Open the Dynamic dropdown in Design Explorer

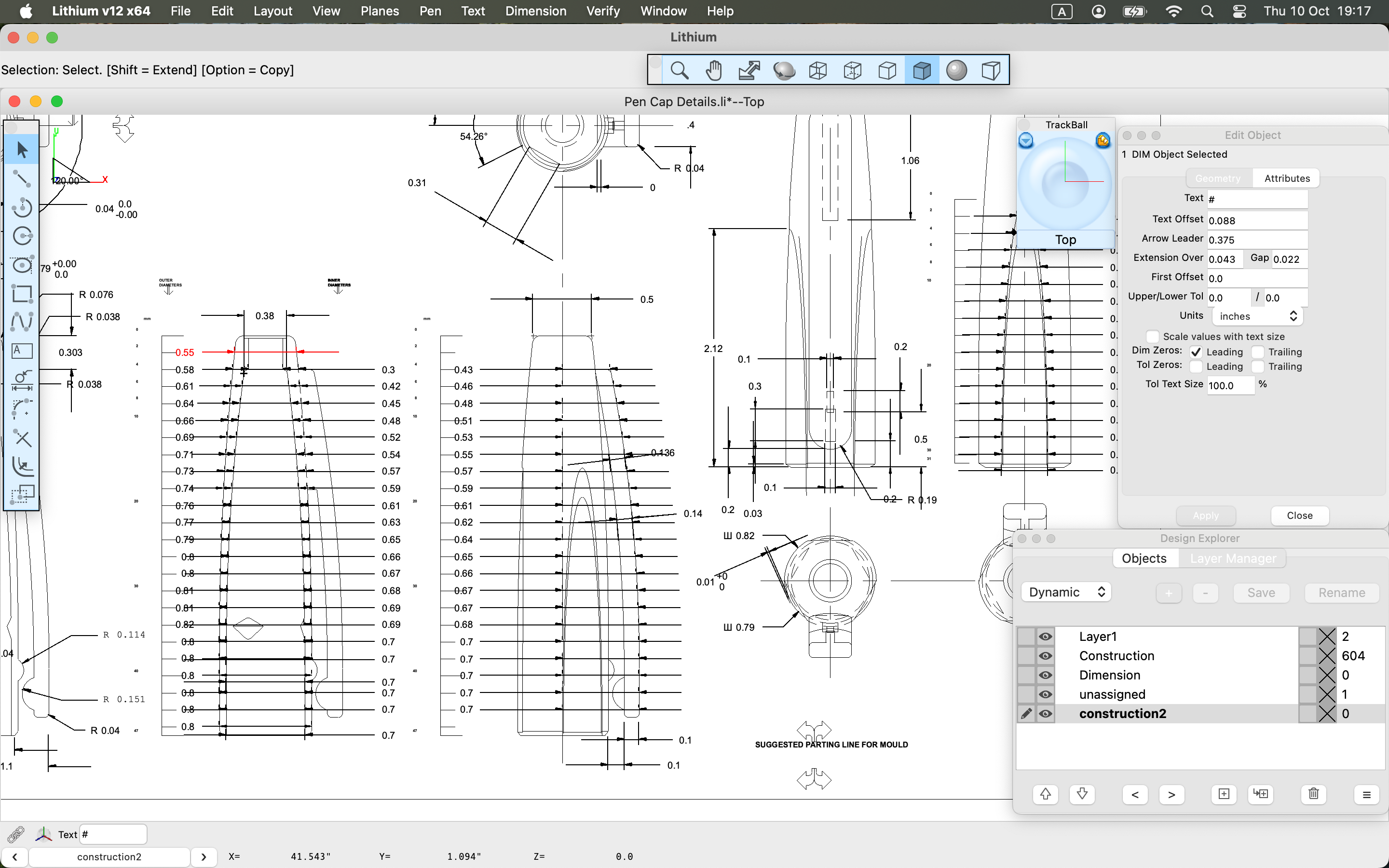[1066, 592]
